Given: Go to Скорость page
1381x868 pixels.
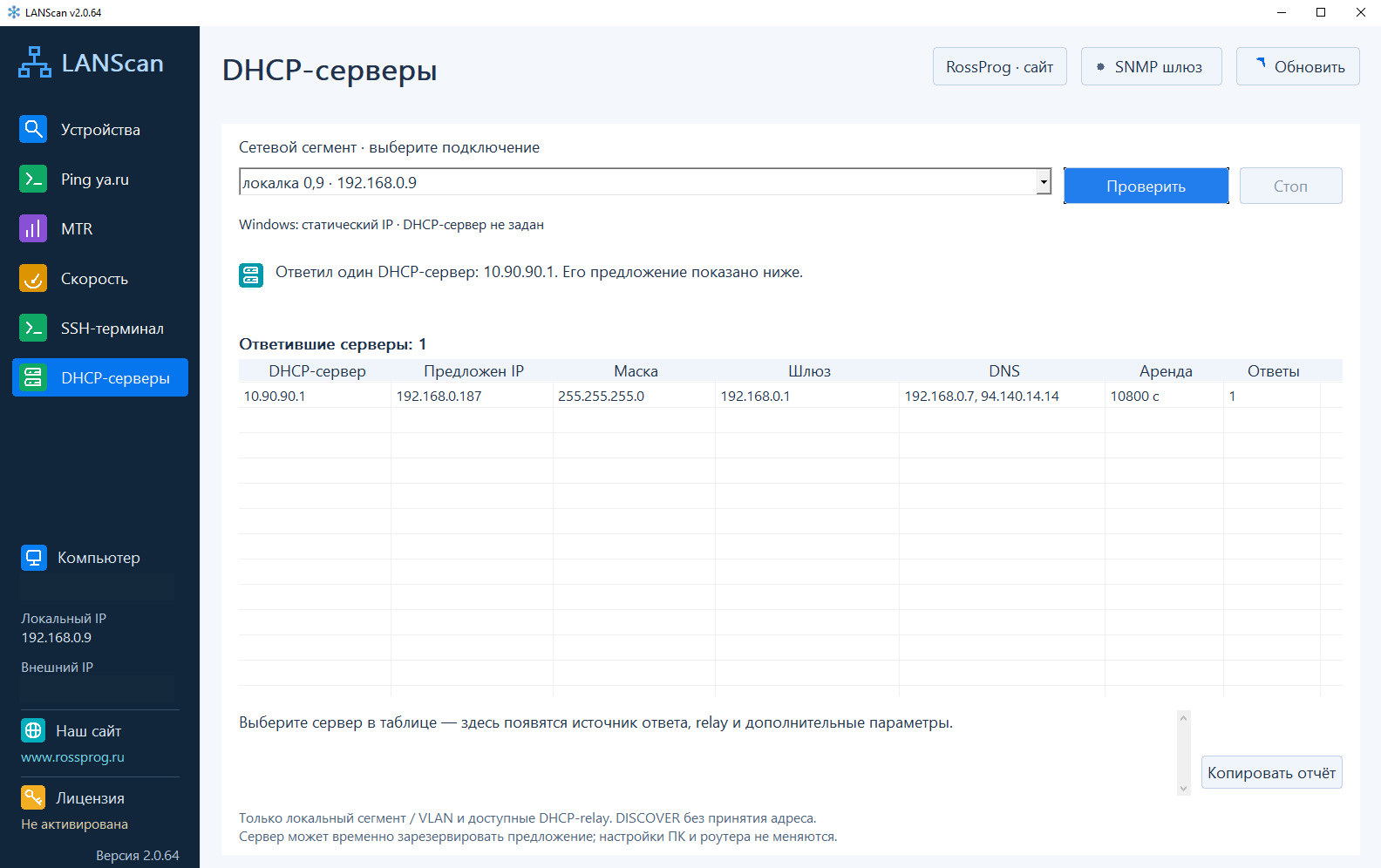Looking at the screenshot, I should 100,278.
